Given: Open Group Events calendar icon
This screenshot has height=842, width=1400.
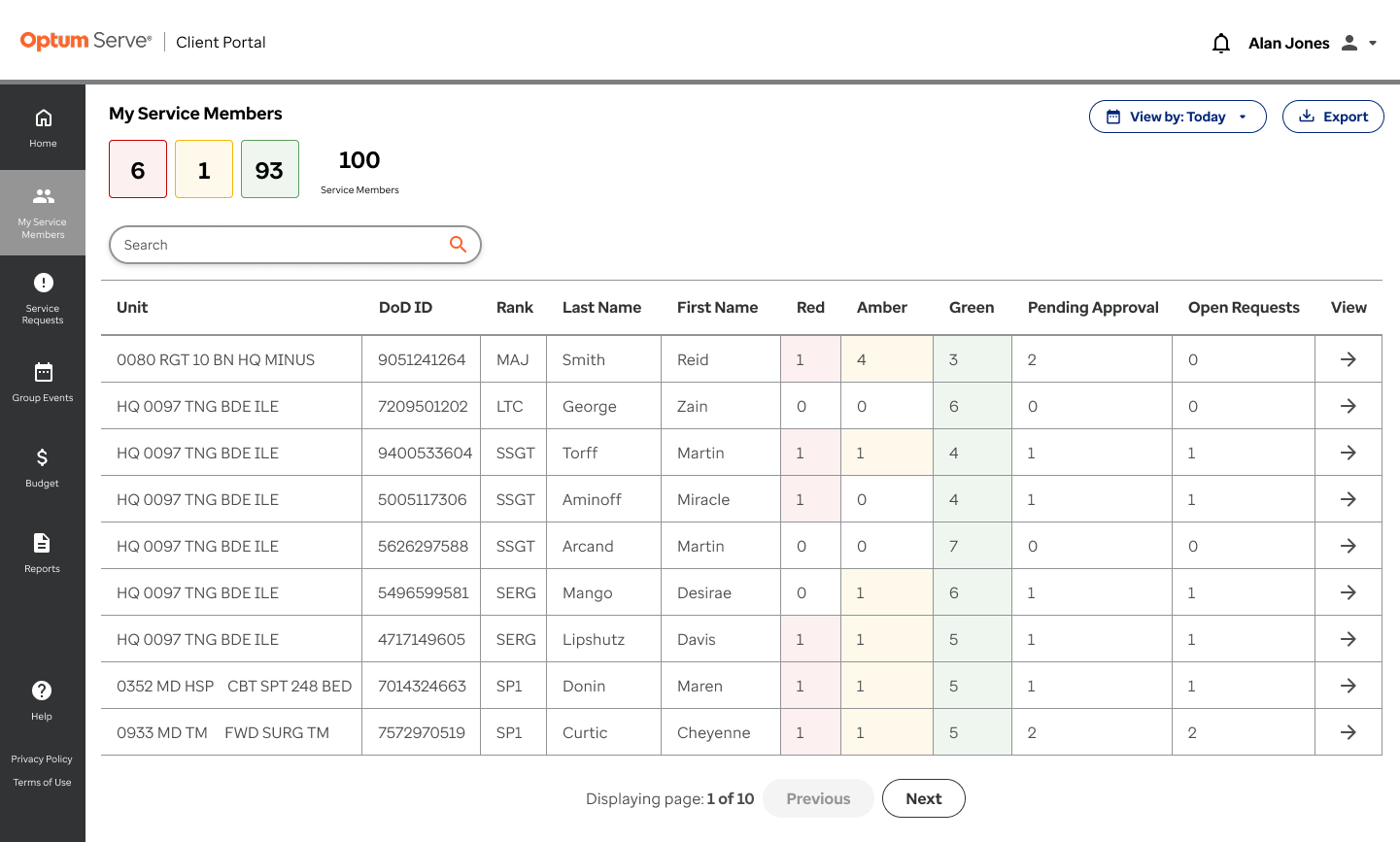Looking at the screenshot, I should pyautogui.click(x=43, y=372).
